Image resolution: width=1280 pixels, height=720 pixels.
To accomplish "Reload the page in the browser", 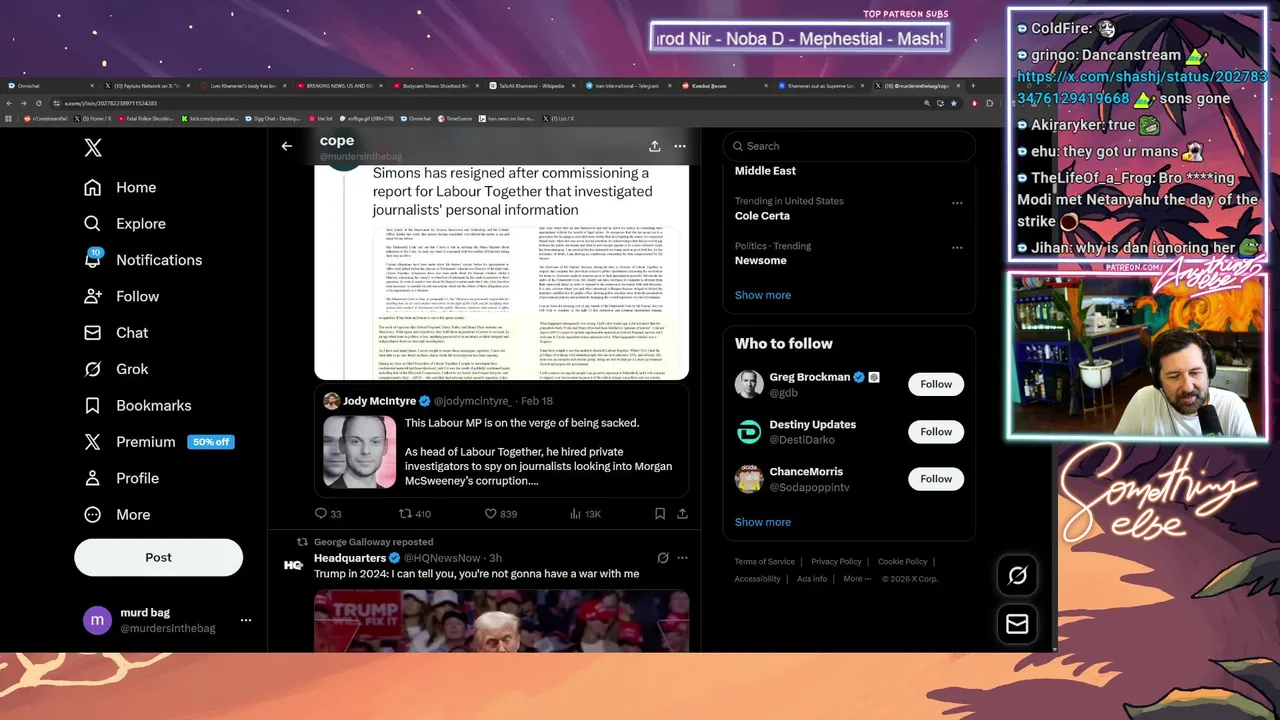I will pos(39,103).
